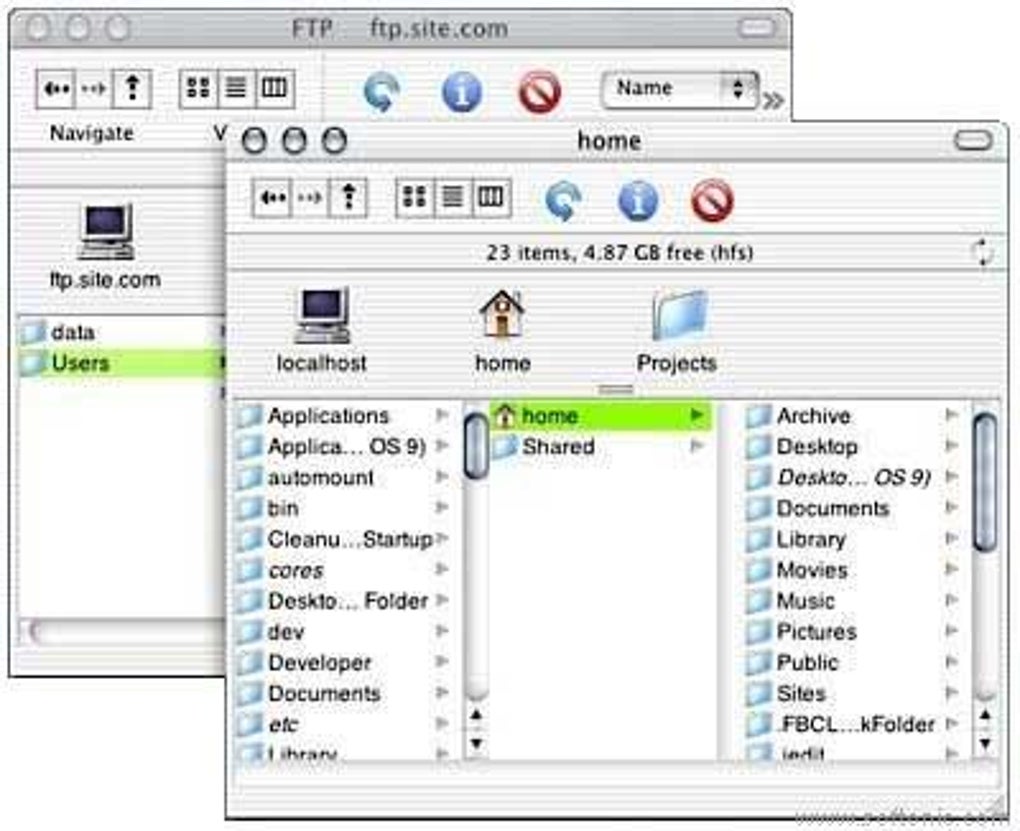Viewport: 1020px width, 831px height.
Task: Select the dev folder row
Action: pyautogui.click(x=345, y=632)
